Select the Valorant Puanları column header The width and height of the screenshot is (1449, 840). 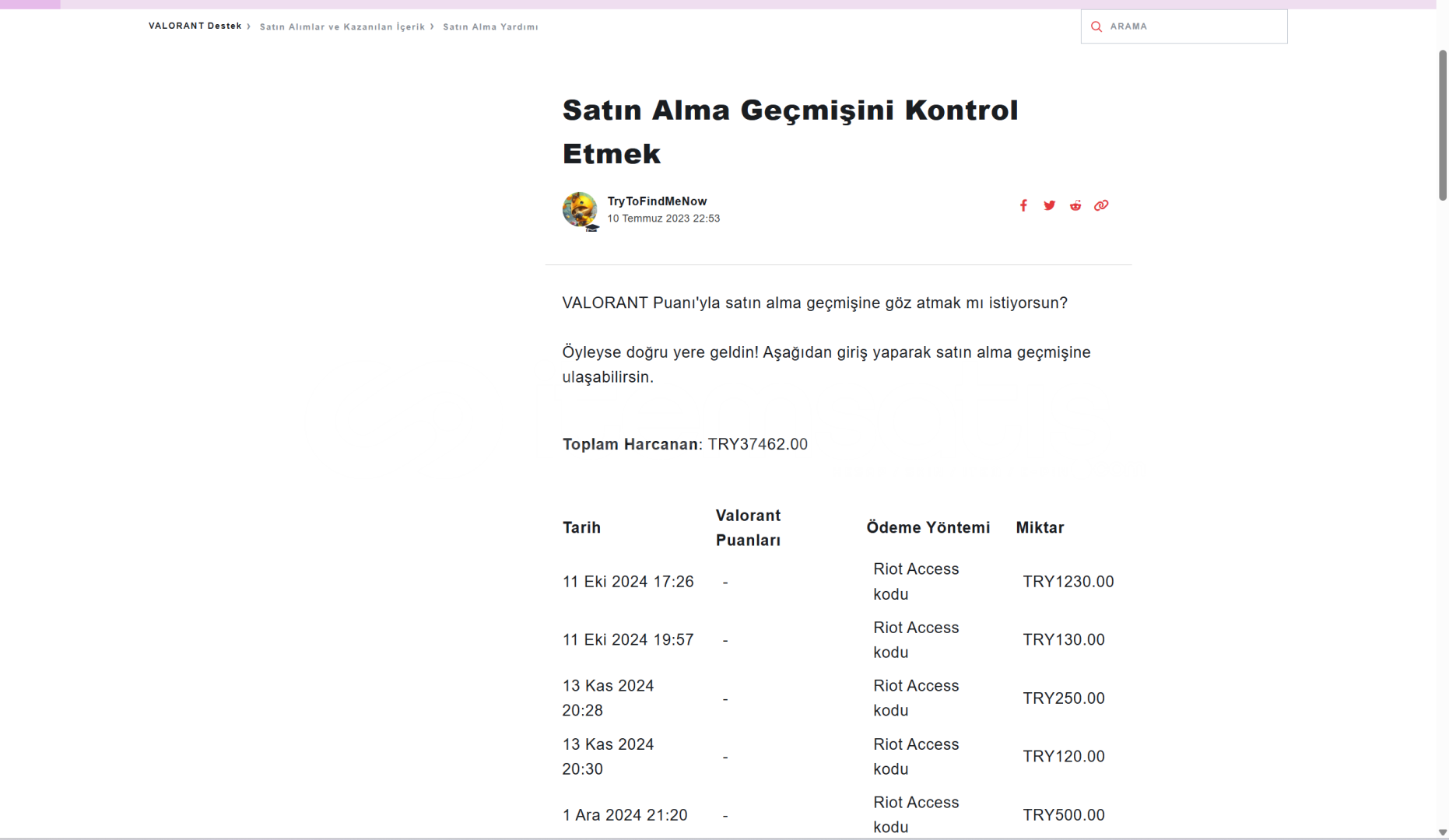coord(748,527)
